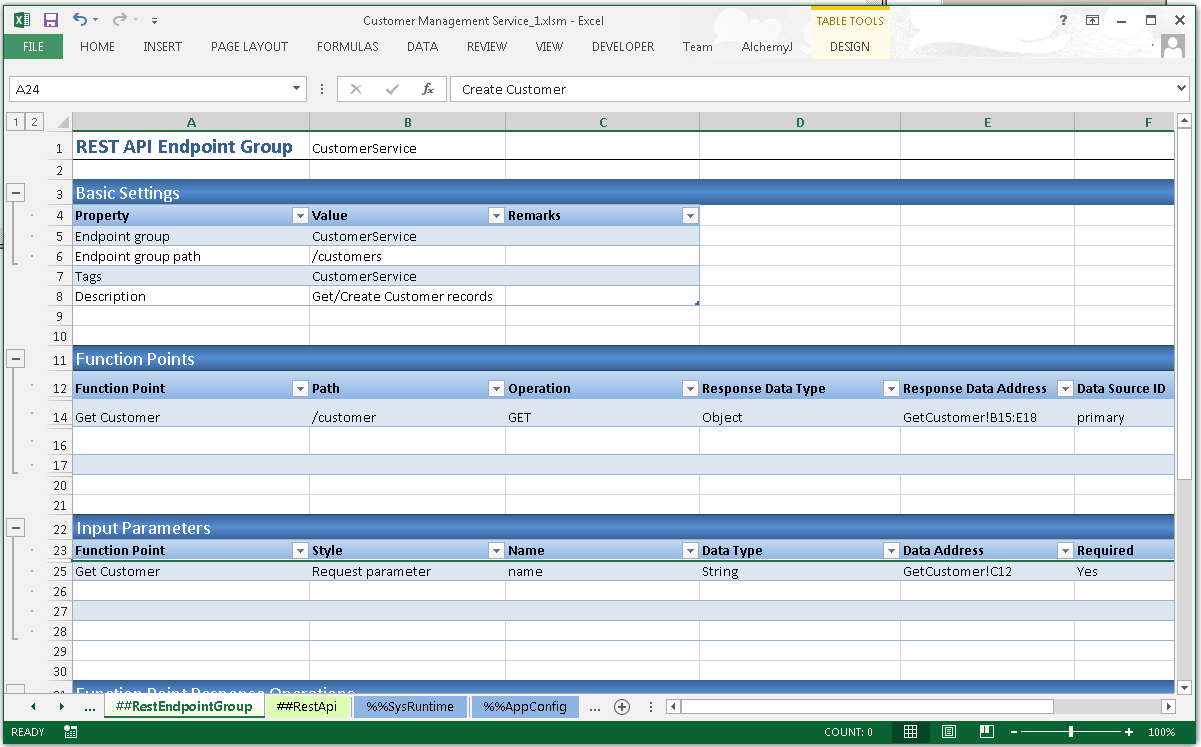Open the FORMULAS ribbon tab
Image resolution: width=1201 pixels, height=747 pixels.
(347, 47)
